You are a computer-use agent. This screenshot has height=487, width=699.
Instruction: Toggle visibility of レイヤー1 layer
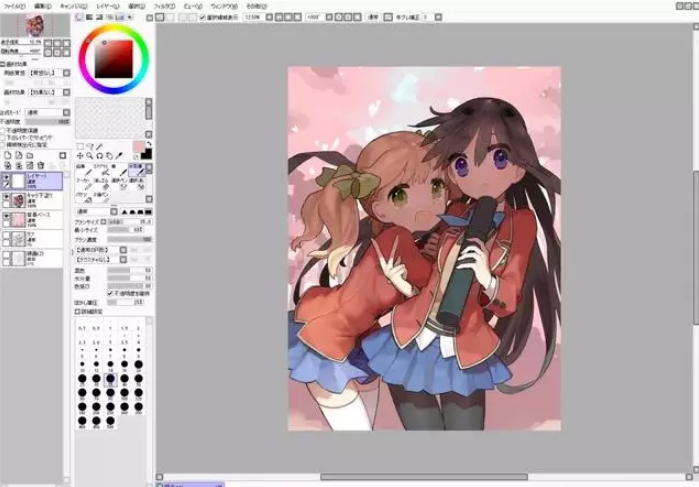pyautogui.click(x=6, y=177)
